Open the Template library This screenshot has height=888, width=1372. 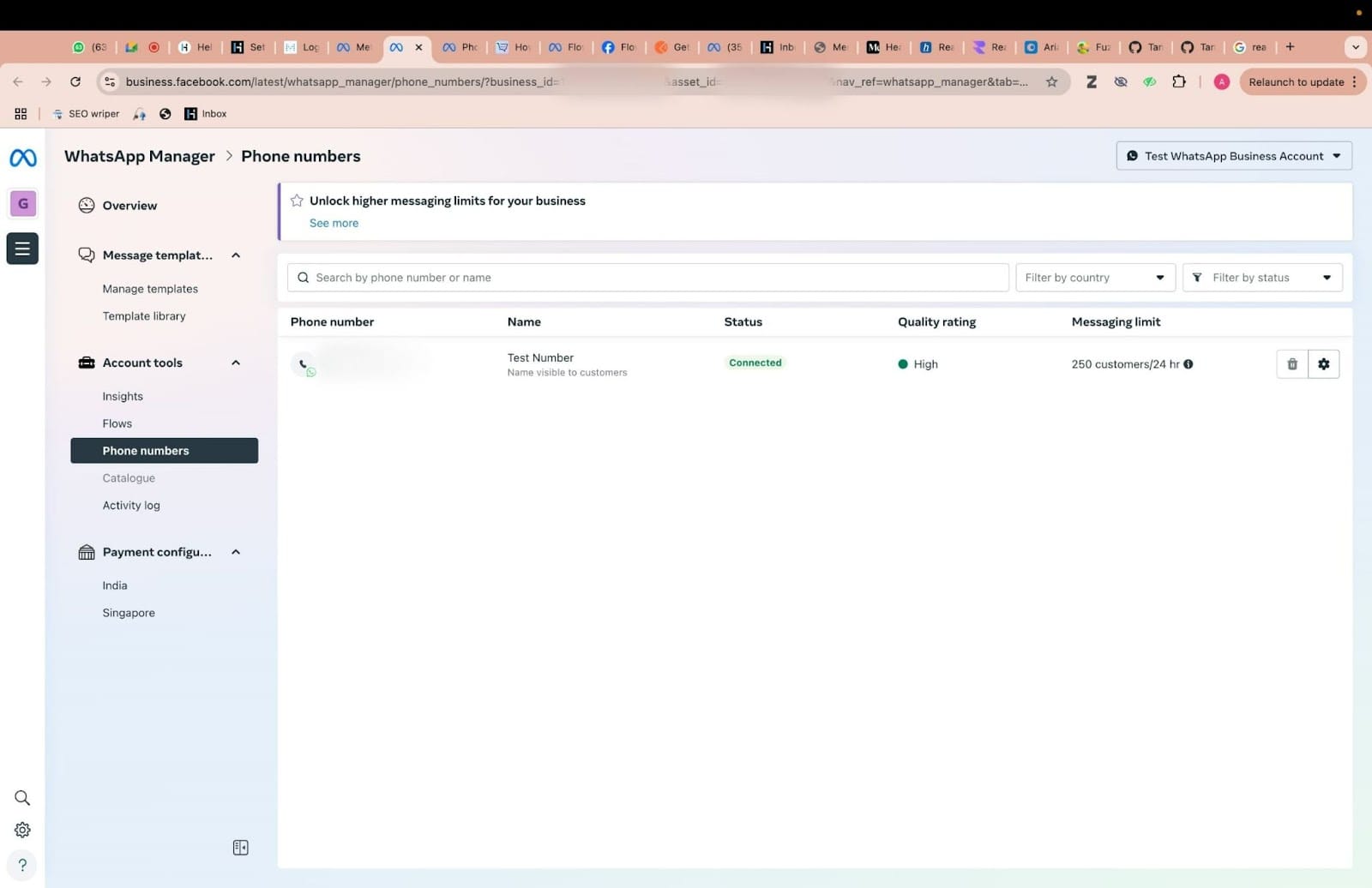(x=144, y=316)
